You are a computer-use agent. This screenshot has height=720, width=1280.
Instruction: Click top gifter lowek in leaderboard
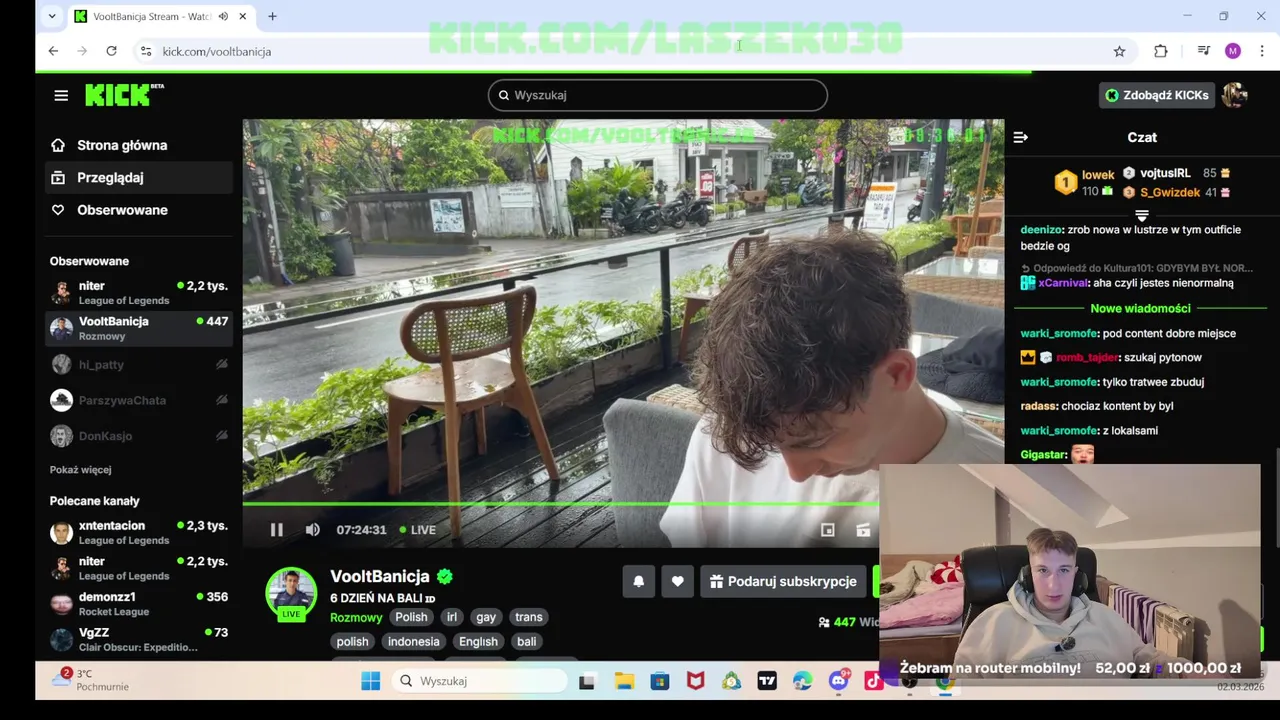click(1097, 175)
